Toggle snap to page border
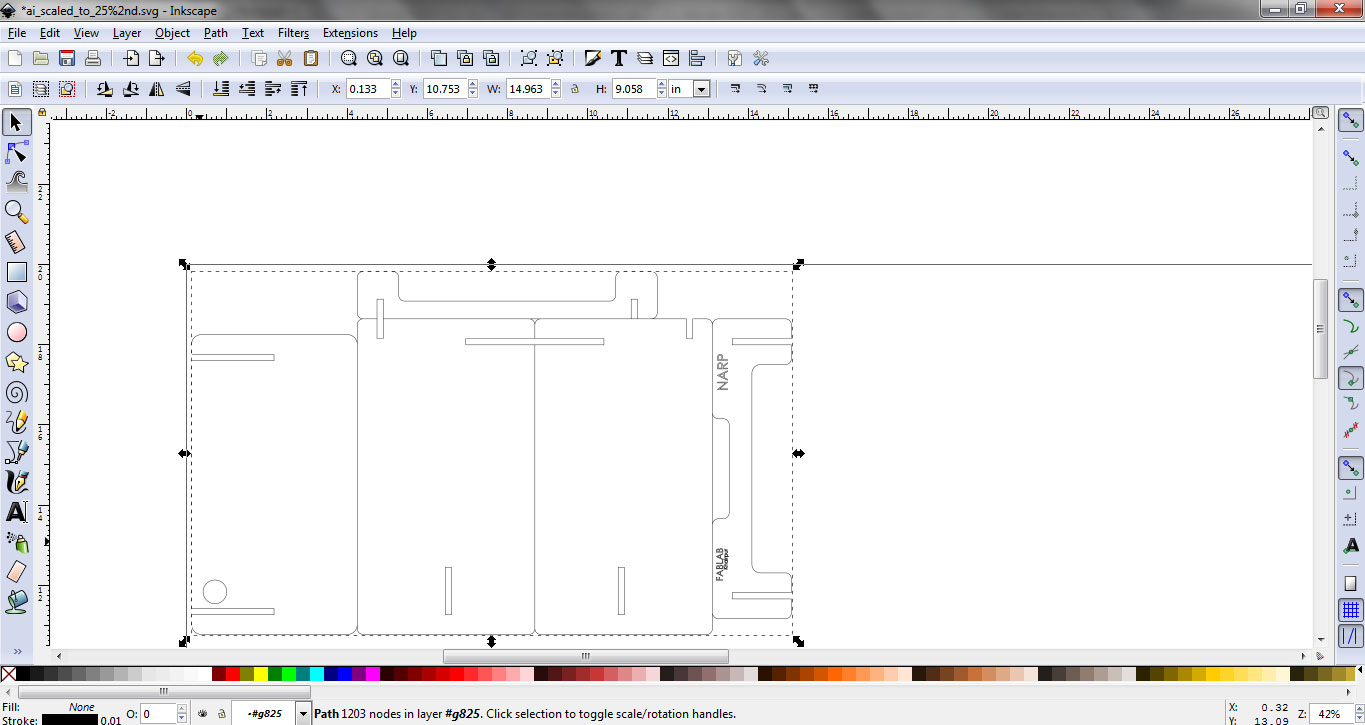 [x=1351, y=583]
